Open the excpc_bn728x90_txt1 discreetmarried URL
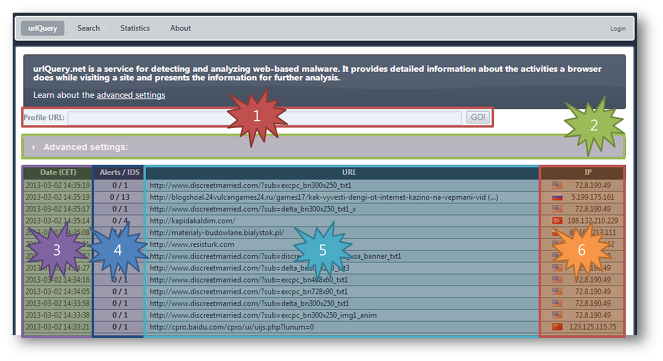This screenshot has height=361, width=663. pyautogui.click(x=248, y=291)
